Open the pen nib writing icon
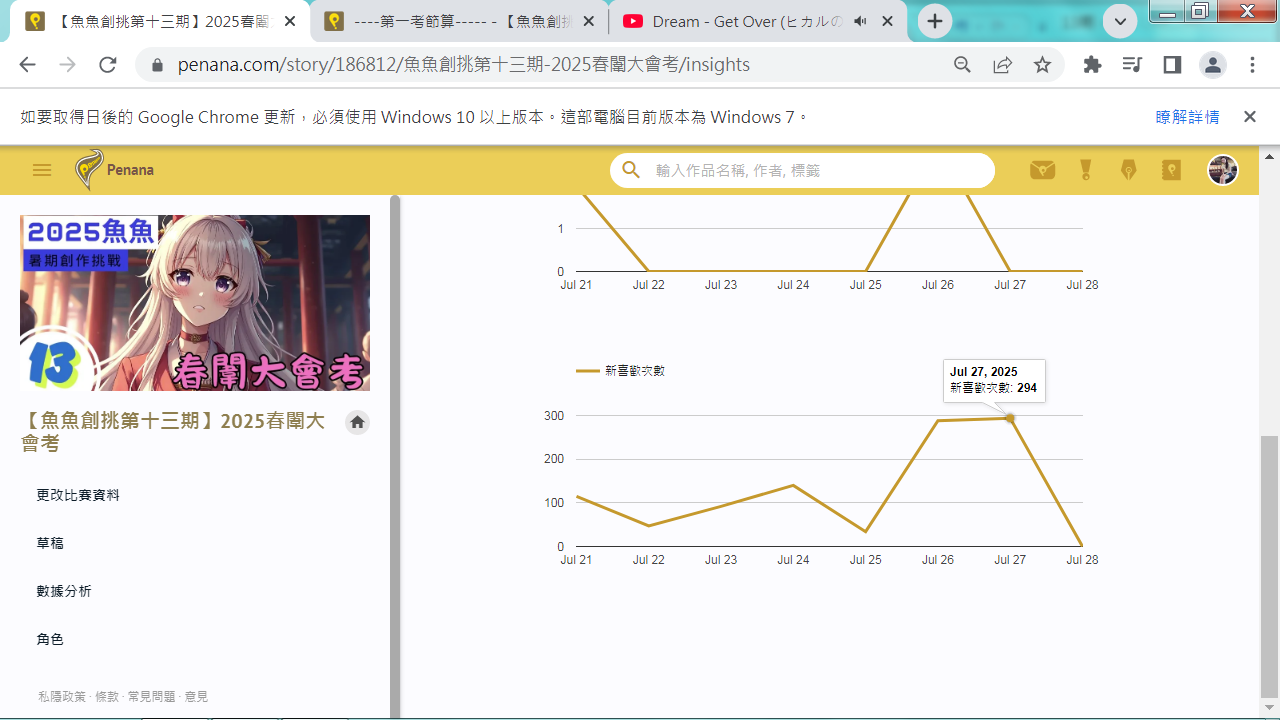Viewport: 1280px width, 720px height. 1129,170
